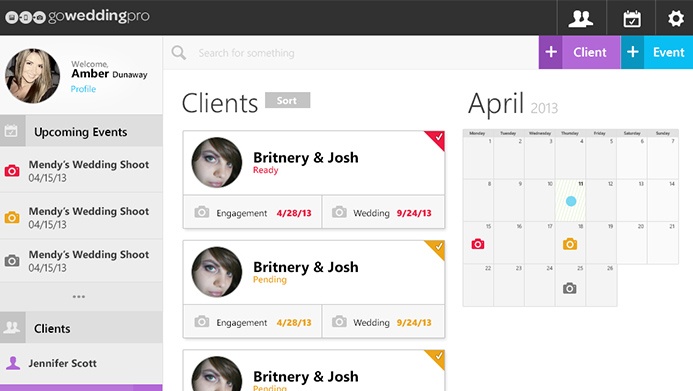Open the Profile link under Amber

pyautogui.click(x=83, y=89)
